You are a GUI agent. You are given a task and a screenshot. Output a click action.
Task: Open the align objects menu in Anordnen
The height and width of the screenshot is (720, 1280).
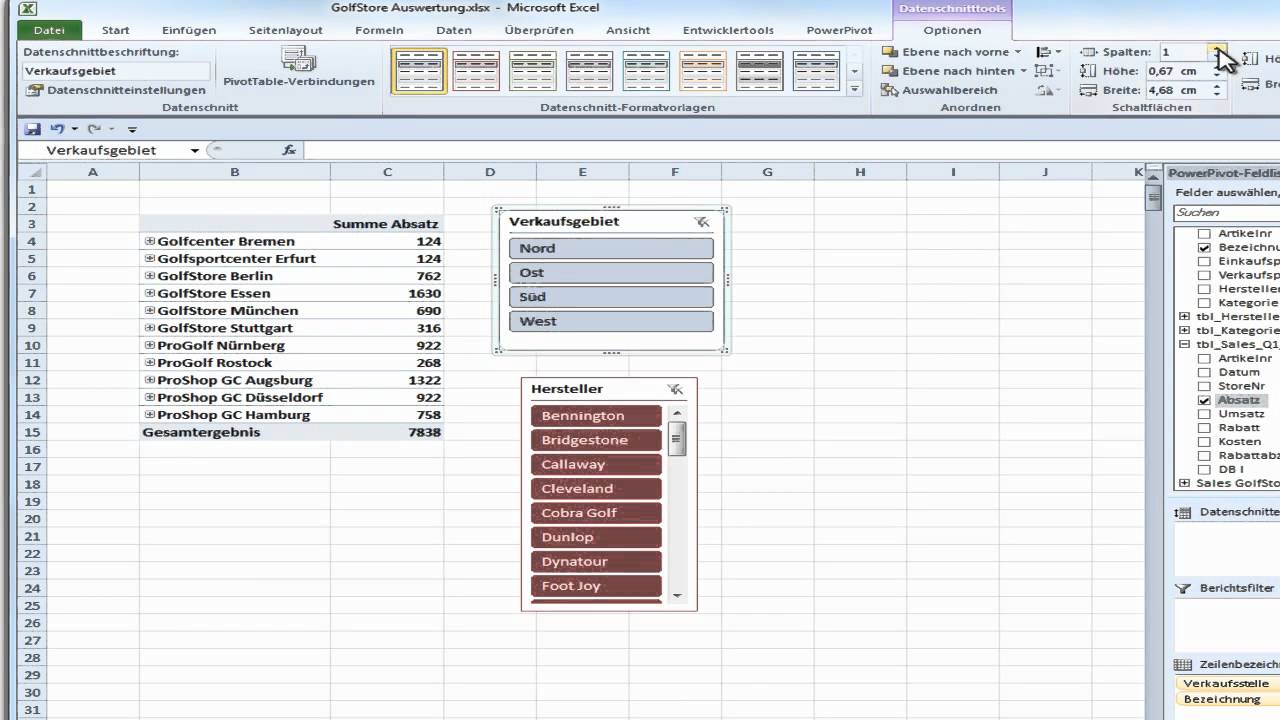click(x=1048, y=51)
